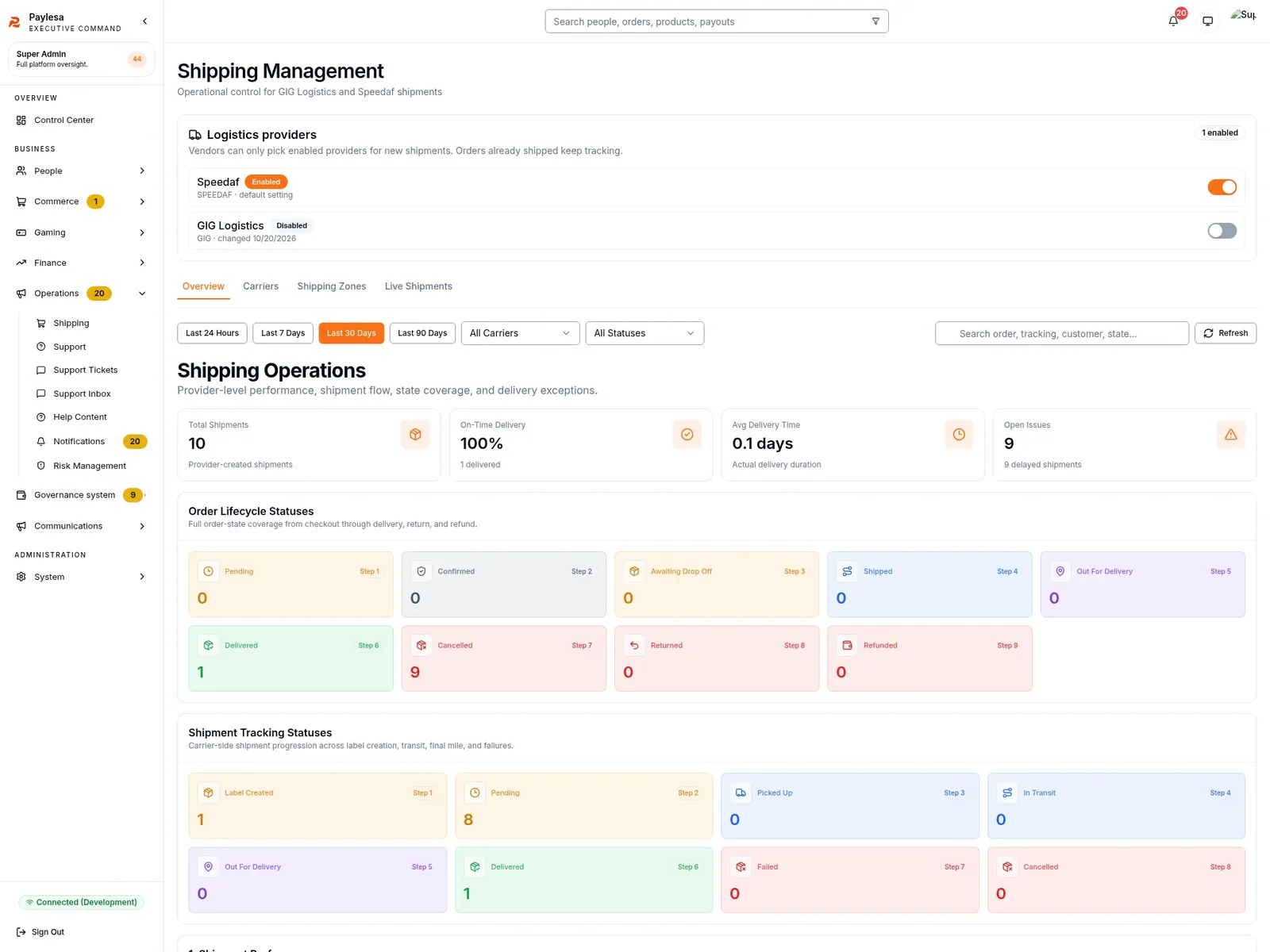
Task: Switch to the Live Shipments tab
Action: [x=418, y=286]
